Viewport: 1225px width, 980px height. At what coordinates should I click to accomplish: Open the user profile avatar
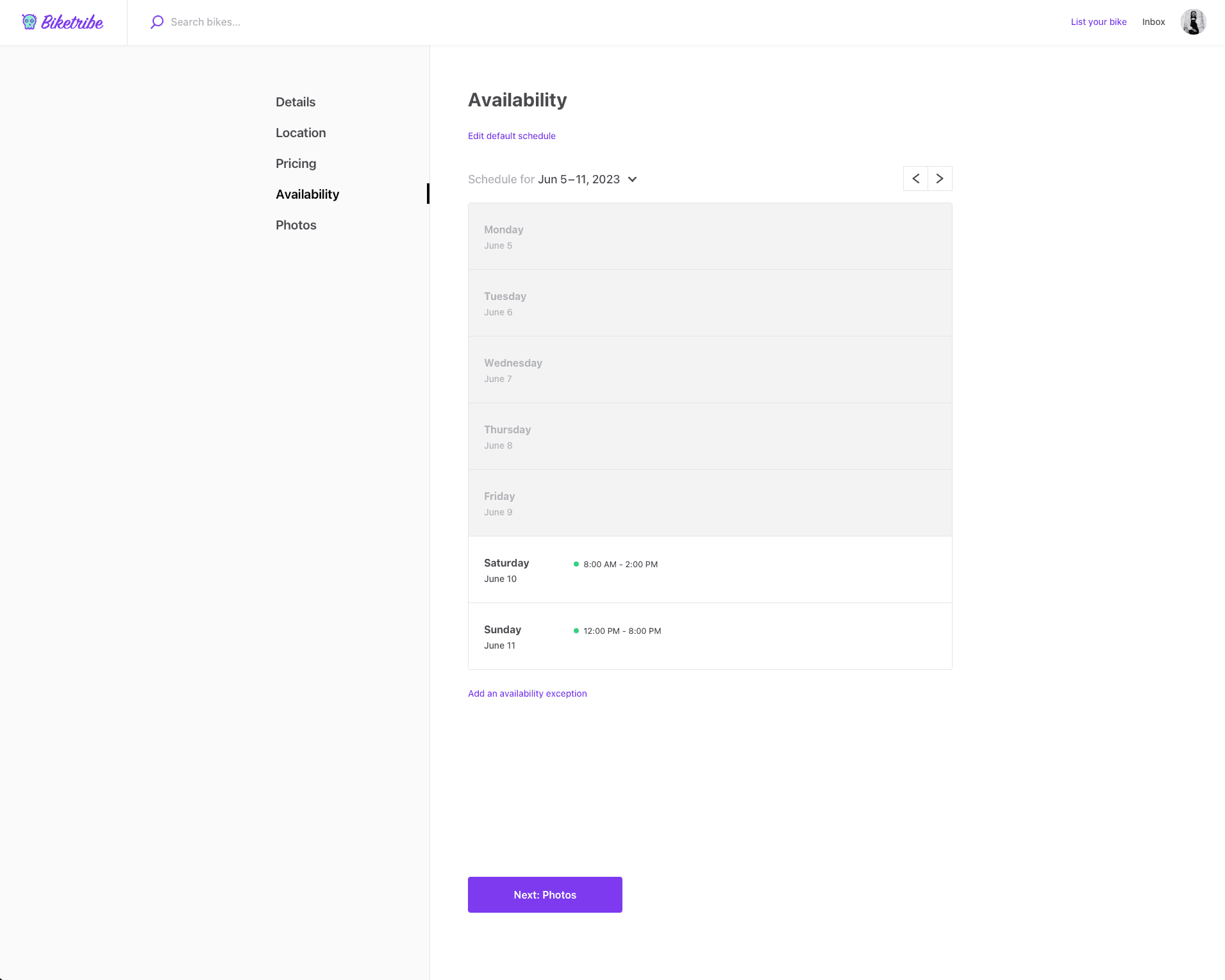[x=1193, y=22]
